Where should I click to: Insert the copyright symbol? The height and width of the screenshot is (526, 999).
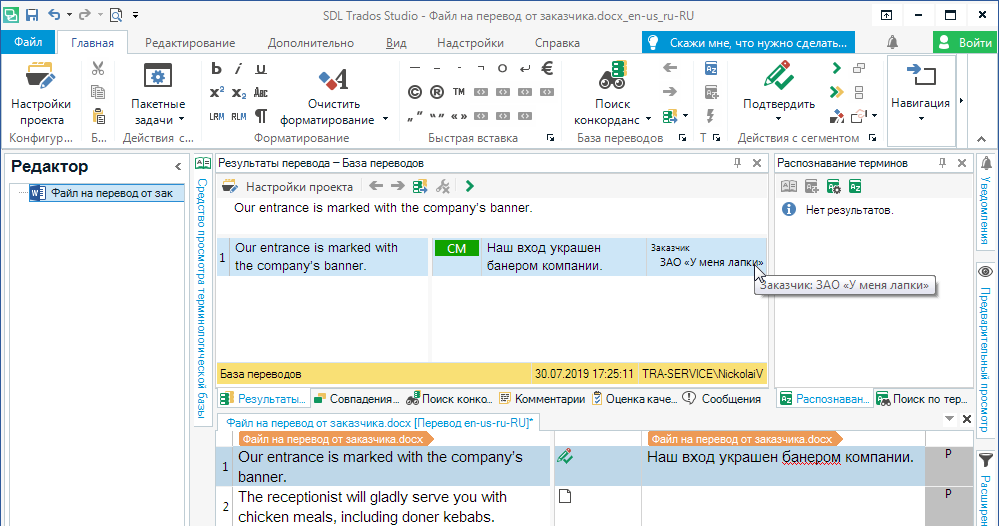[x=414, y=92]
